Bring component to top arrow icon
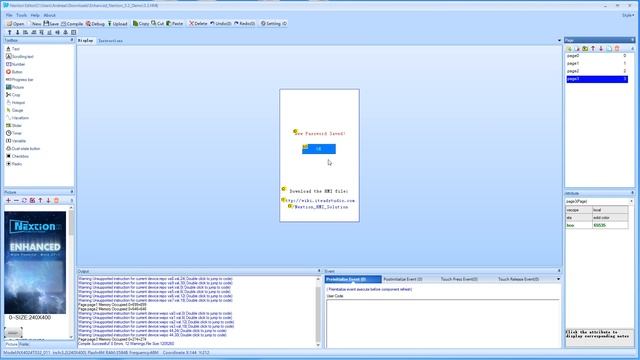This screenshot has width=640, height=360. pyautogui.click(x=10, y=32)
